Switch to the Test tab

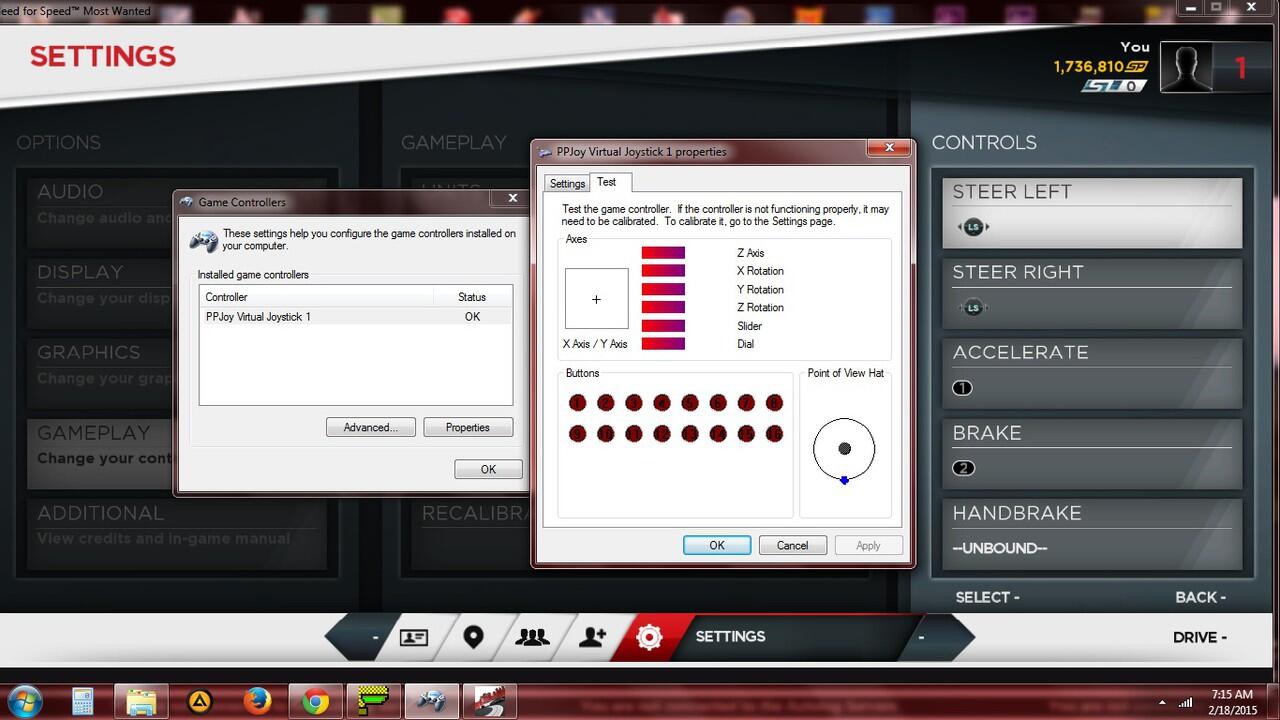point(608,183)
